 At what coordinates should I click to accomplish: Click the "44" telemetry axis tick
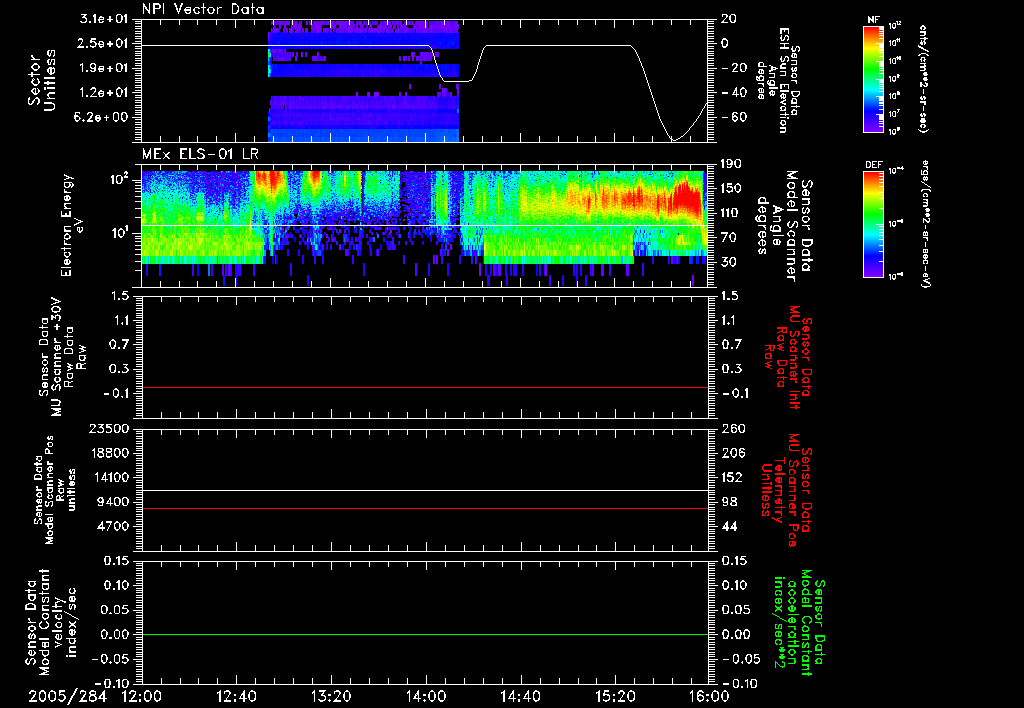coord(729,526)
